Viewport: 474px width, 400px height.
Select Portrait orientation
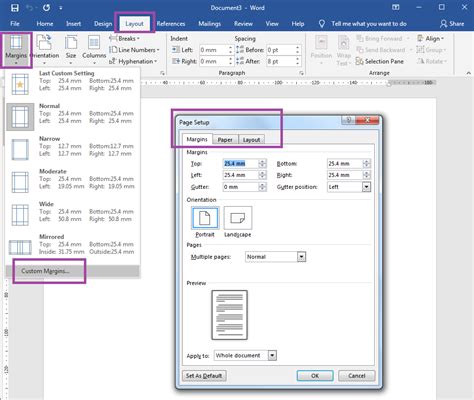click(x=205, y=222)
